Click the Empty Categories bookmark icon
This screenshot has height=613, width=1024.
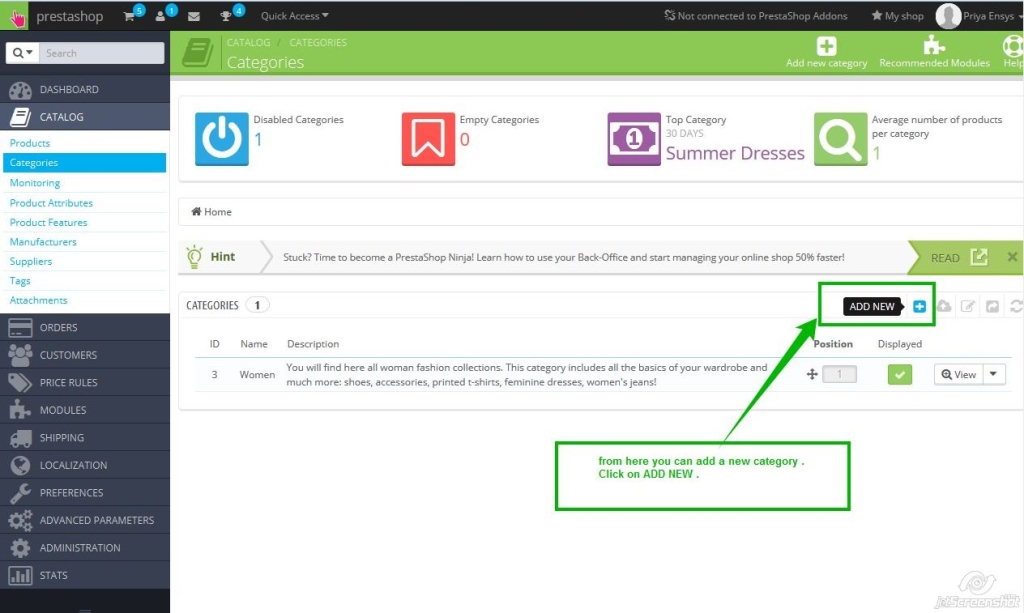(428, 138)
